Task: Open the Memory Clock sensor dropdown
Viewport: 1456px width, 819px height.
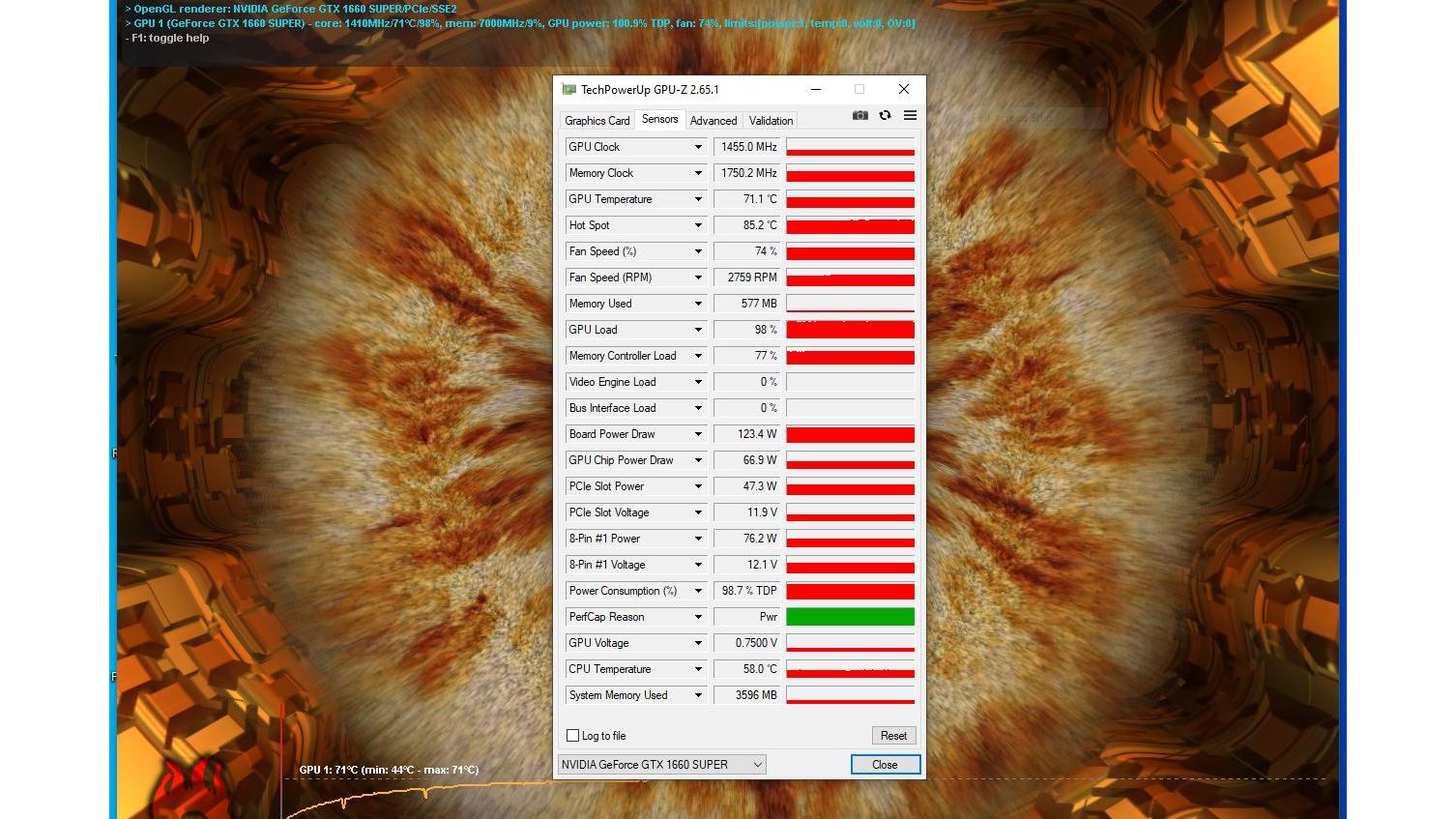Action: click(698, 173)
